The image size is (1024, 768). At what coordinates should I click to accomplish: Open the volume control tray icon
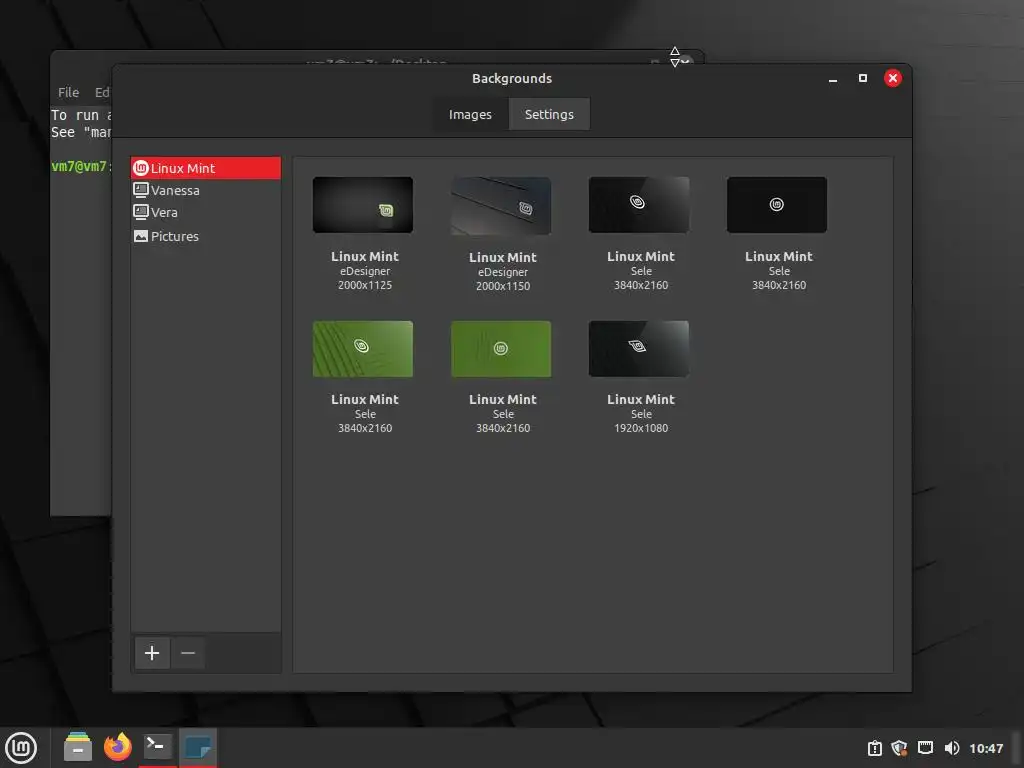(952, 748)
